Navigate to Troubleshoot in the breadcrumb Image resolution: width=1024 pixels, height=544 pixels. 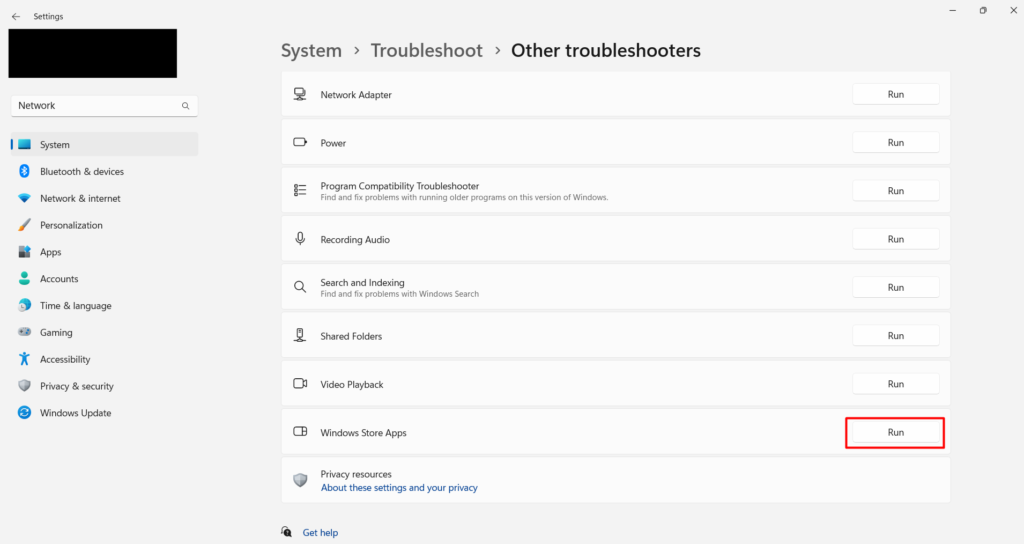click(x=426, y=50)
